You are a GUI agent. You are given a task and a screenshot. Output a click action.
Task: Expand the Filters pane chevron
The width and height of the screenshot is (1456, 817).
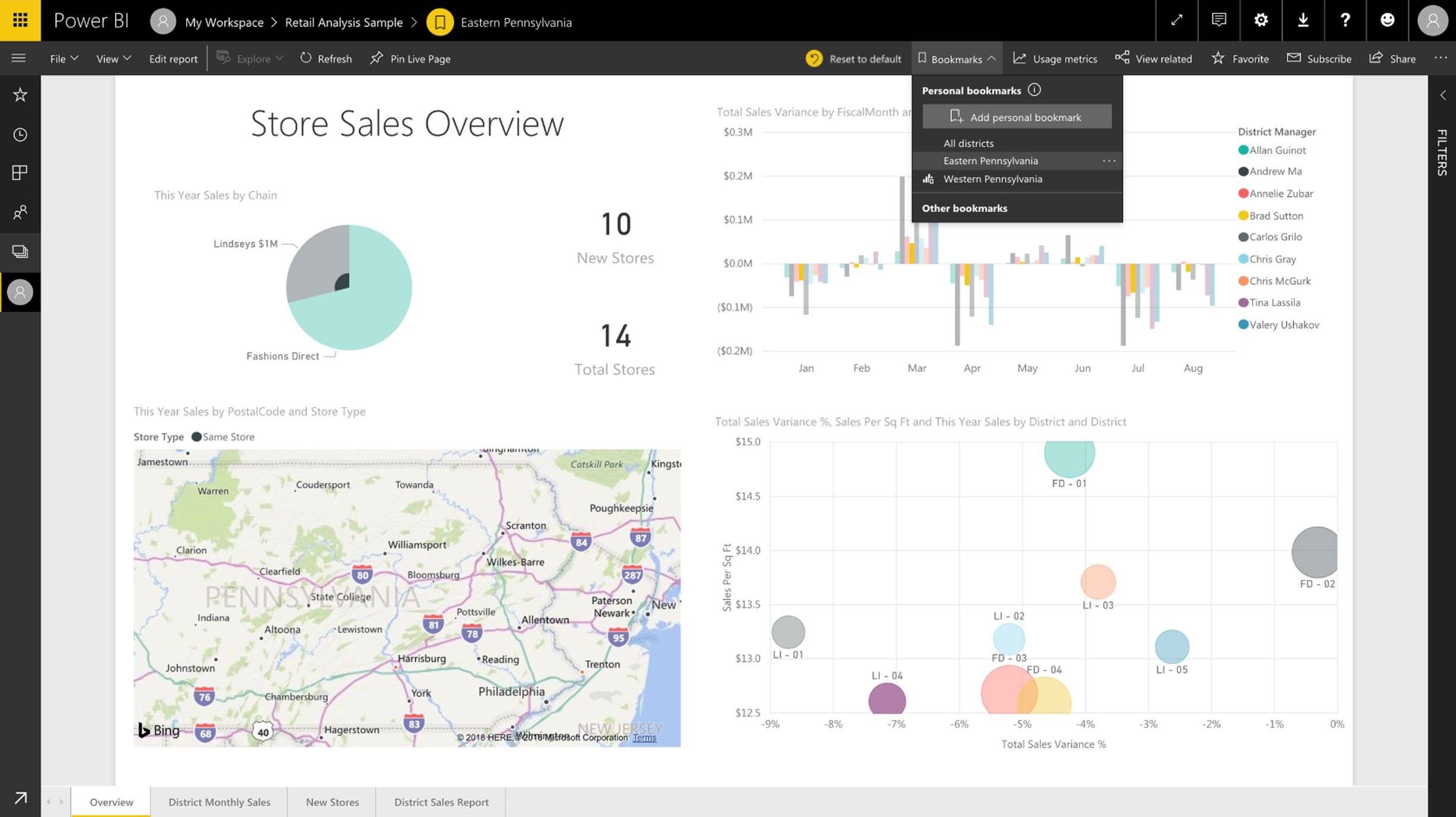pos(1443,95)
